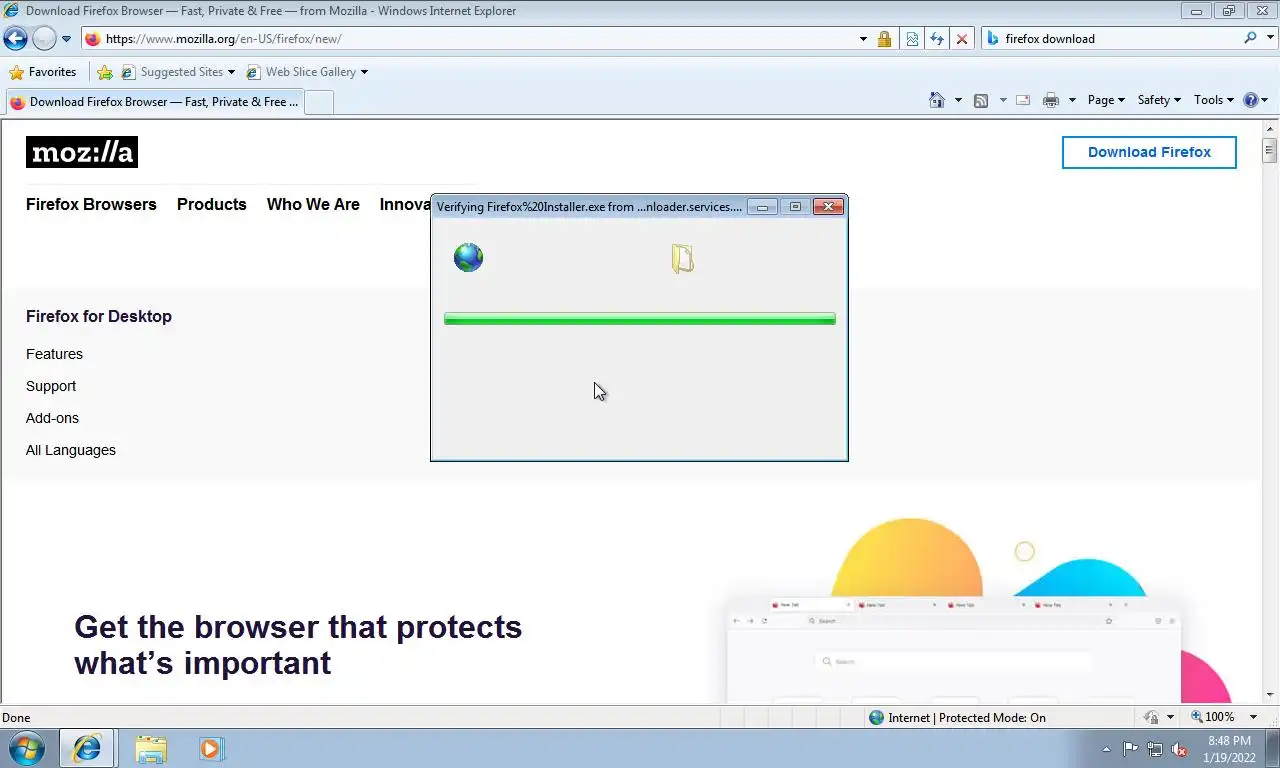The height and width of the screenshot is (768, 1280).
Task: Follow the Add-ons link
Action: [x=52, y=418]
